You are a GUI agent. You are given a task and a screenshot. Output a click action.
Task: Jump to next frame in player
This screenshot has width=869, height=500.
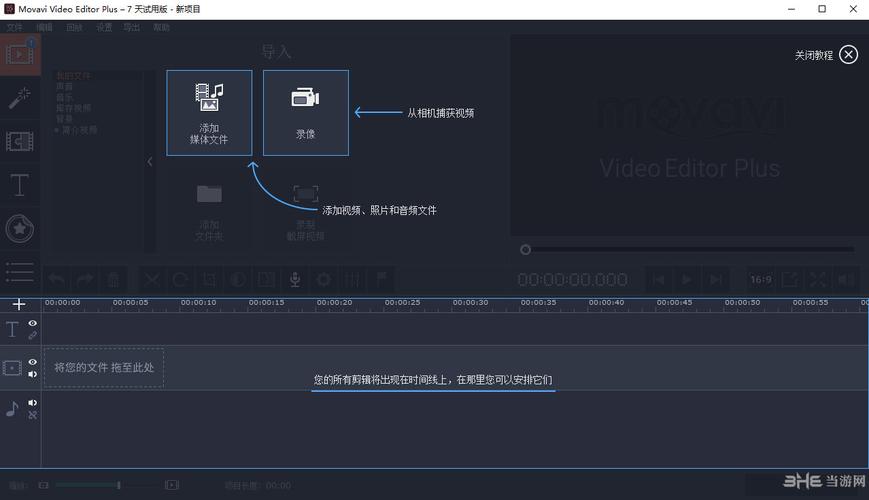(x=715, y=279)
